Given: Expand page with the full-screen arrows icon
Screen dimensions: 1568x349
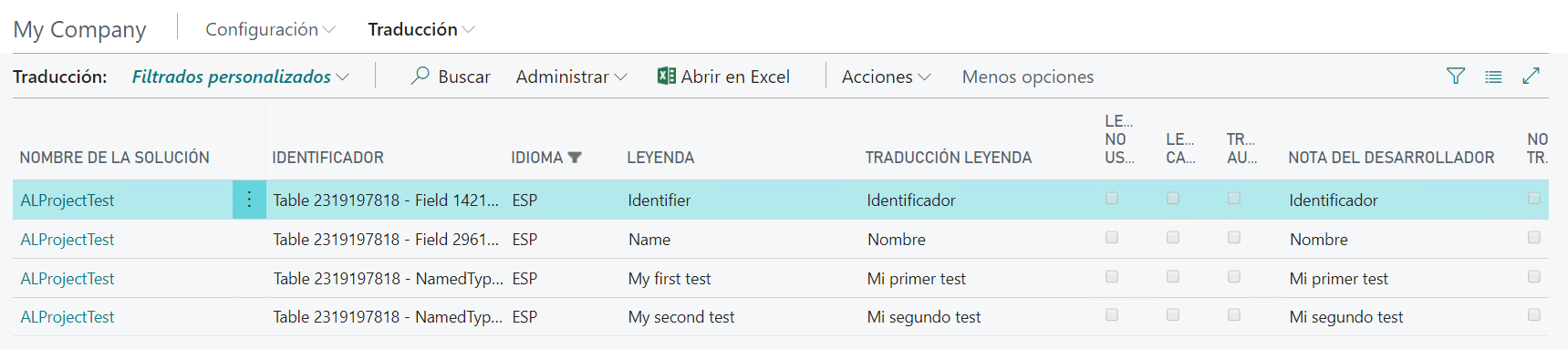Looking at the screenshot, I should pyautogui.click(x=1532, y=76).
